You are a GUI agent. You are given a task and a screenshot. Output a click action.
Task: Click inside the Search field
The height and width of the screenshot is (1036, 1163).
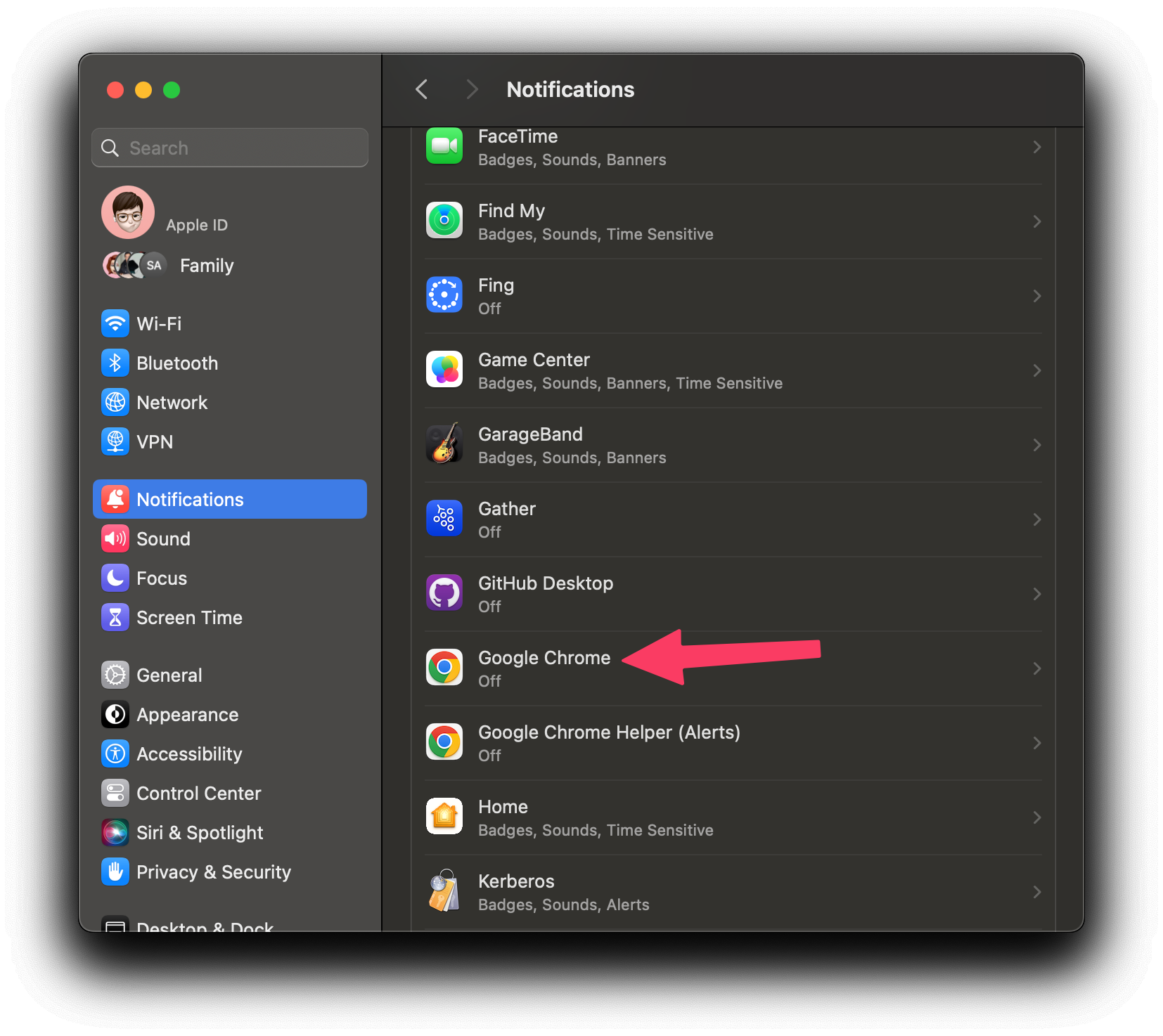(x=229, y=148)
